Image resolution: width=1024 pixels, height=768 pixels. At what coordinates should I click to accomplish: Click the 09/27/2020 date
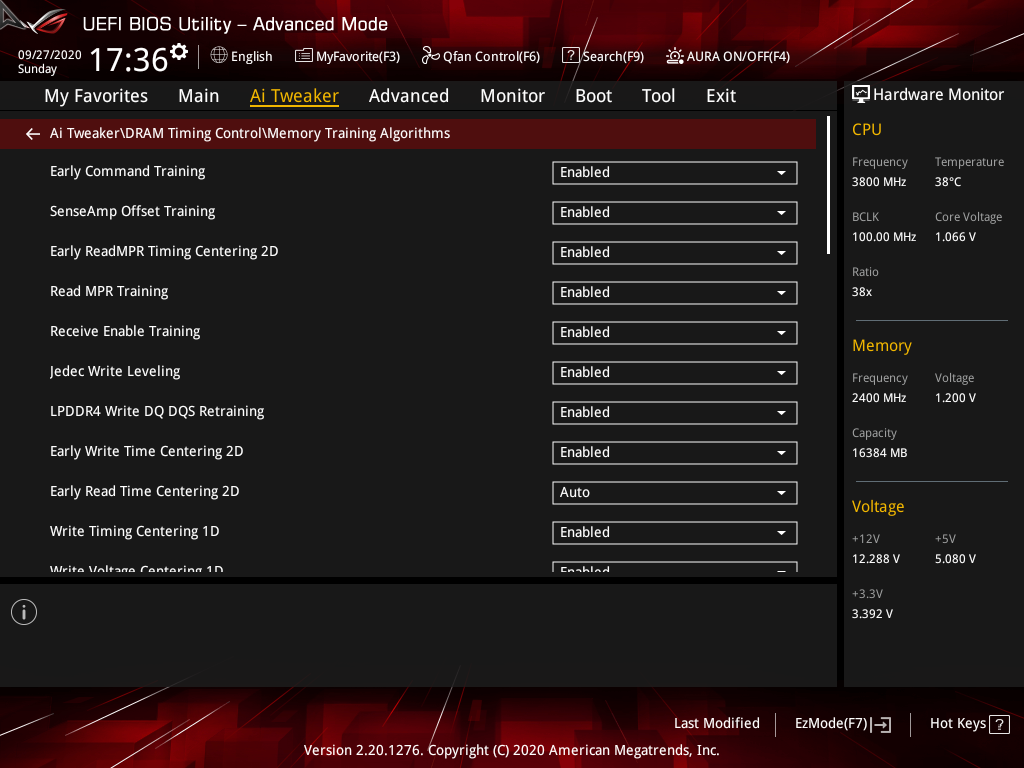pos(50,55)
